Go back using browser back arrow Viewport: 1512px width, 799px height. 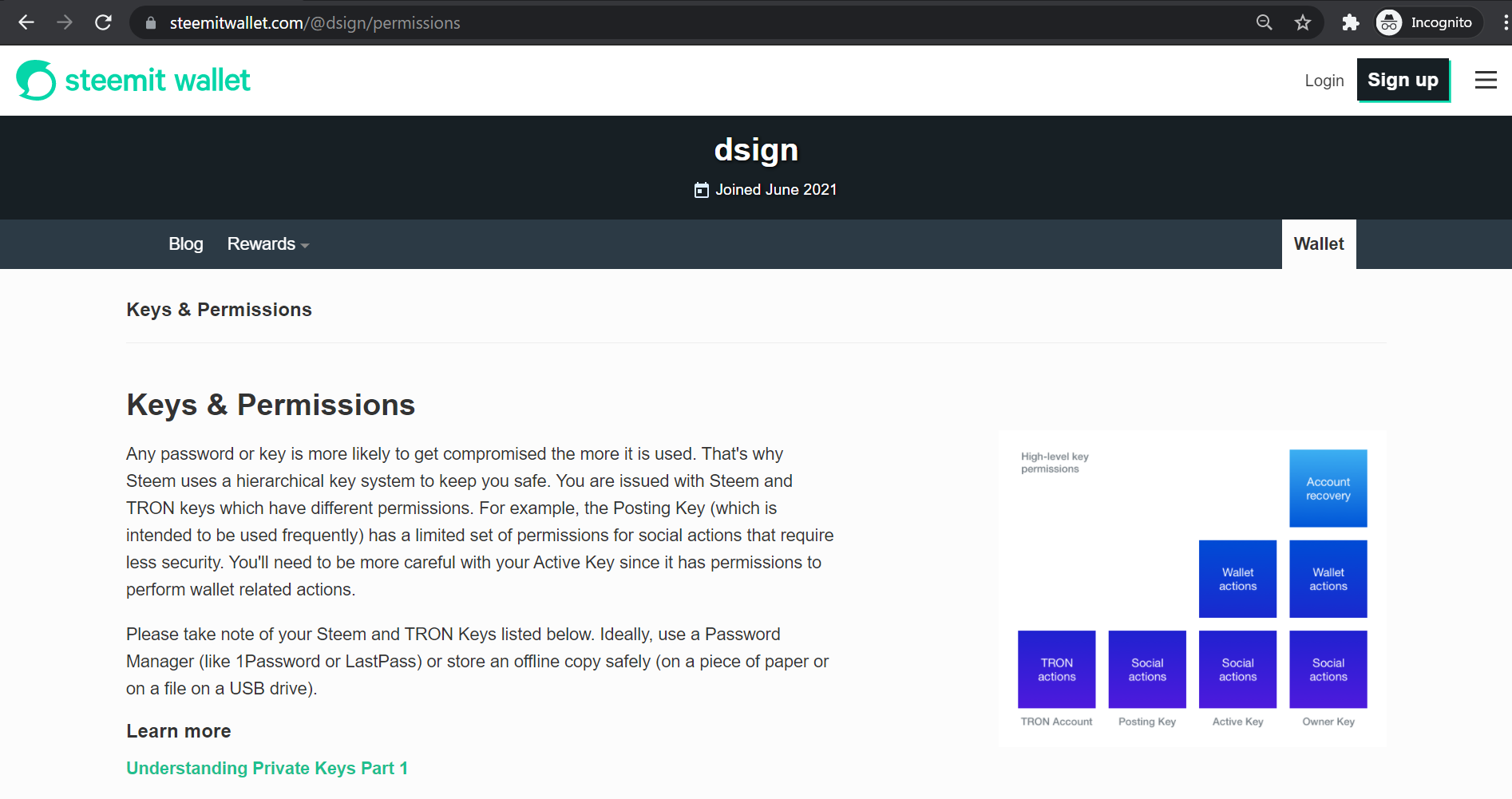26,22
